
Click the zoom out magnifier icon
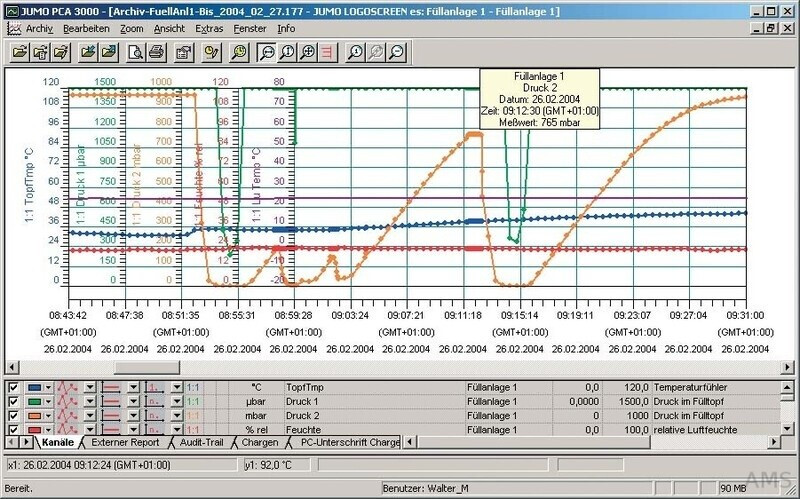[x=396, y=52]
